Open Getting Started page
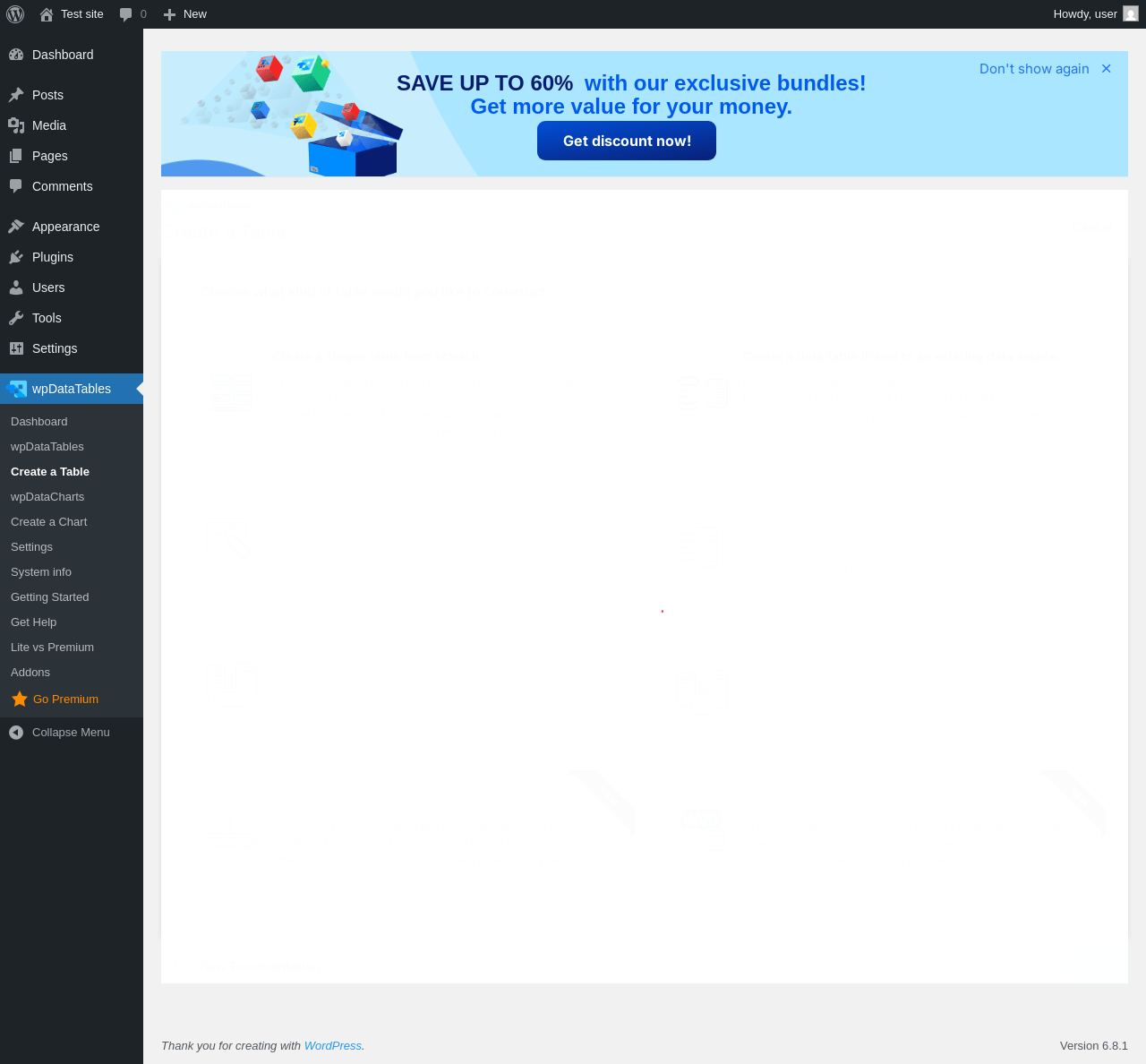The height and width of the screenshot is (1064, 1146). point(50,597)
